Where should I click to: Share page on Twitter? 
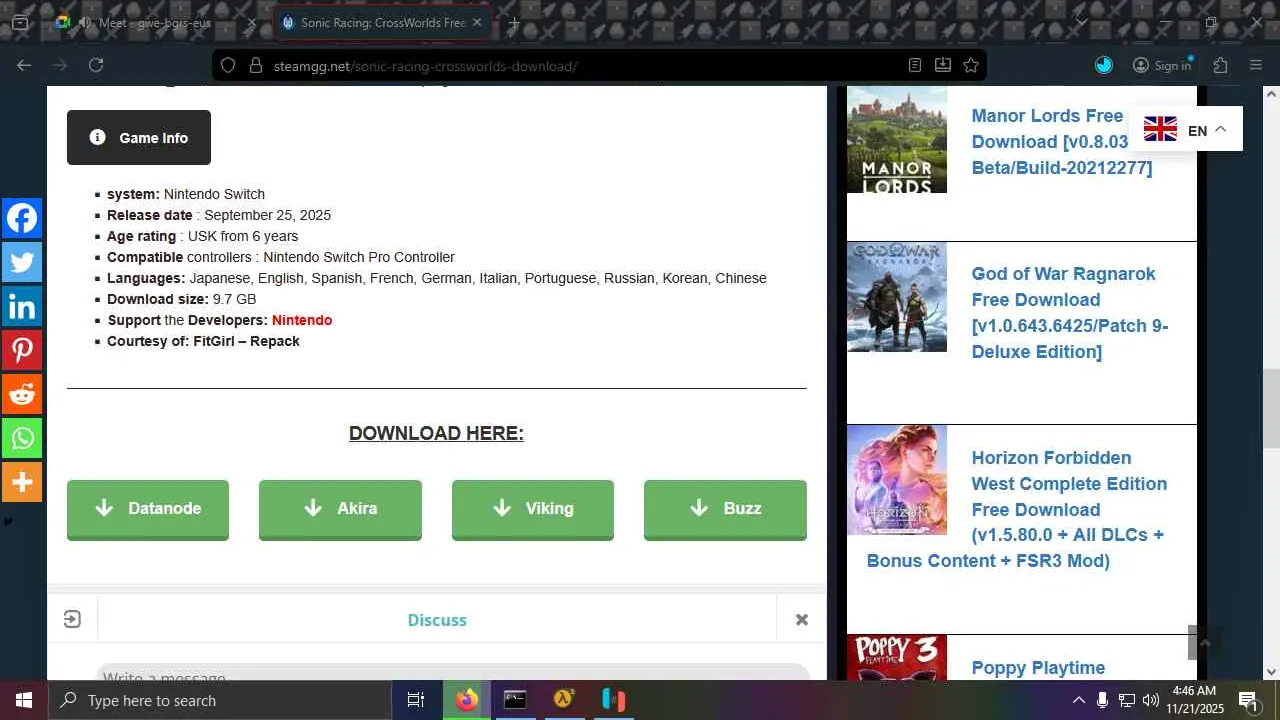click(21, 262)
